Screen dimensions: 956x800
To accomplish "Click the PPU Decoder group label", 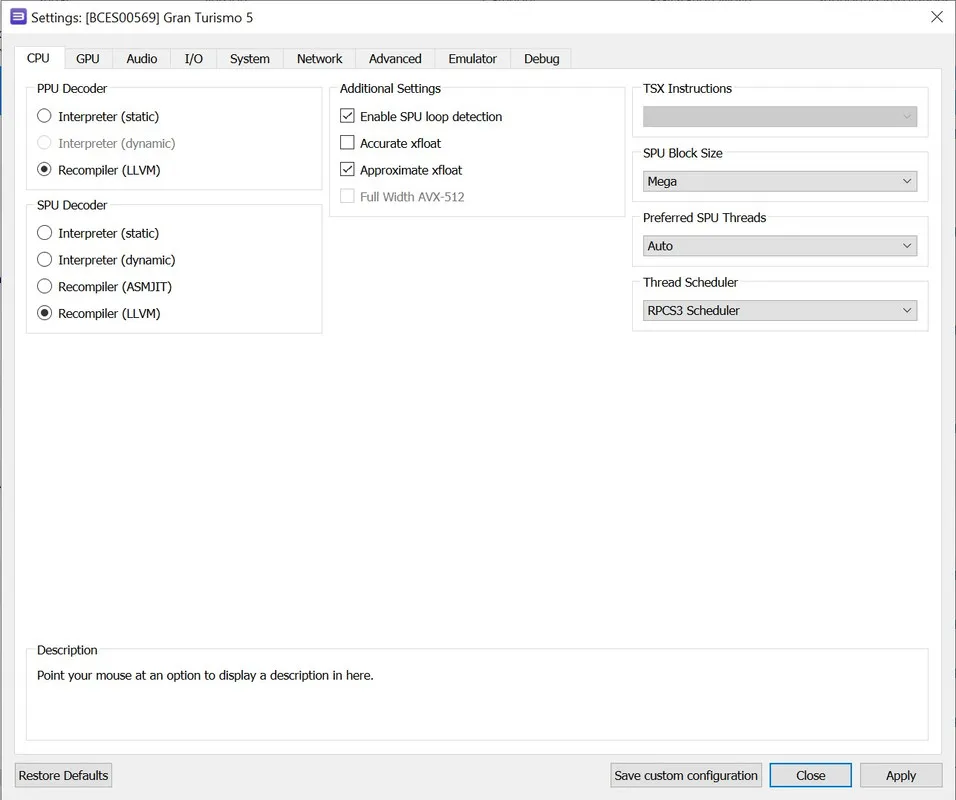I will [x=72, y=88].
